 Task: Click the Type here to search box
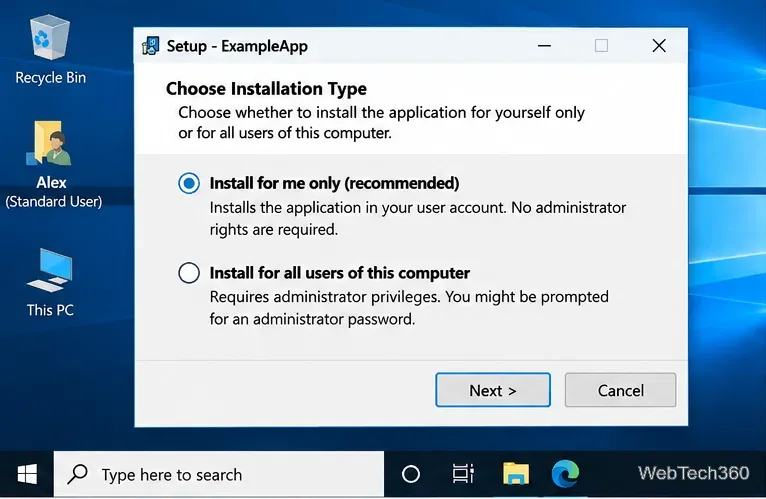point(219,474)
